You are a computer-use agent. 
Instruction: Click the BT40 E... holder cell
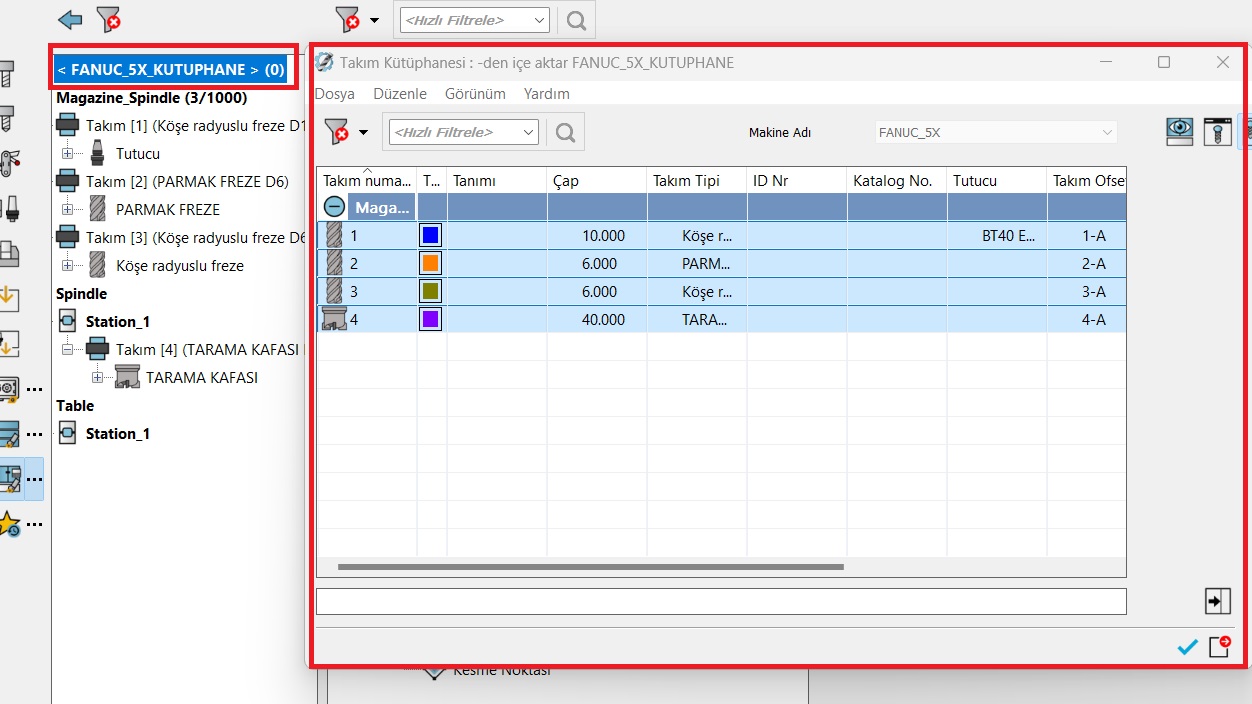[x=997, y=236]
